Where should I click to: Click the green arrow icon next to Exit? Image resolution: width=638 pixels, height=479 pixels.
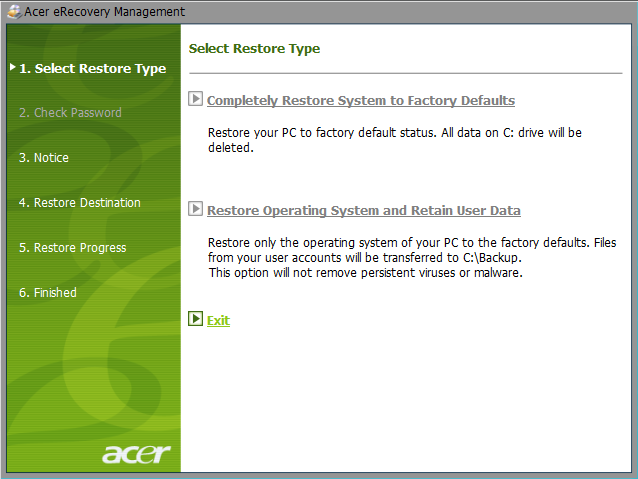pos(195,319)
